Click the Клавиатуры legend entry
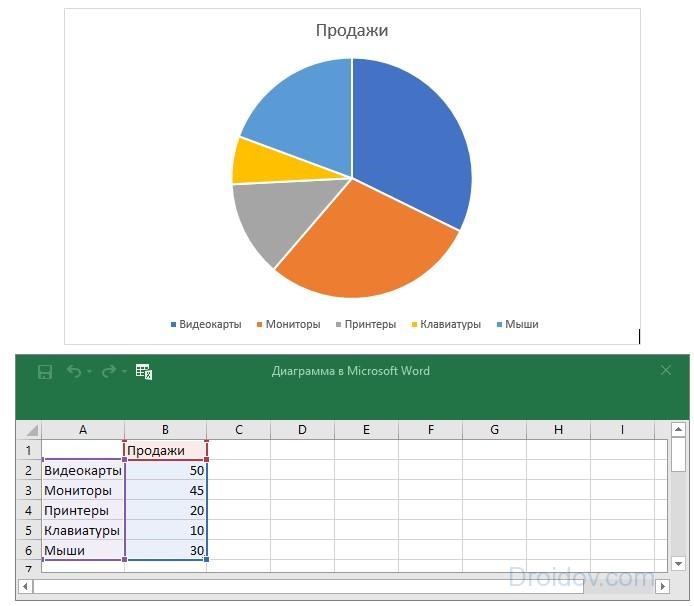Image resolution: width=694 pixels, height=606 pixels. 446,324
